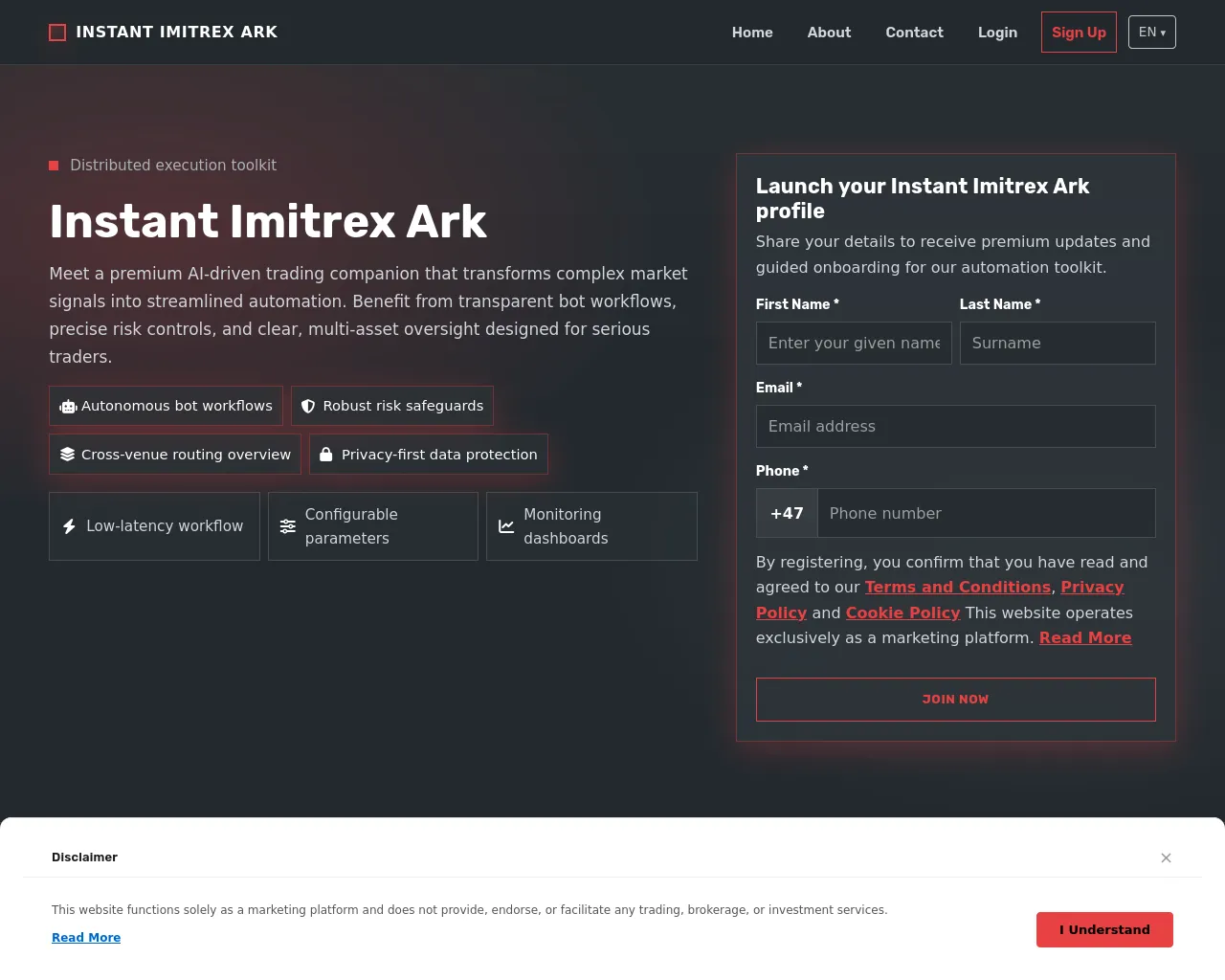Click the Configurable parameters label
The width and height of the screenshot is (1225, 980).
351,526
